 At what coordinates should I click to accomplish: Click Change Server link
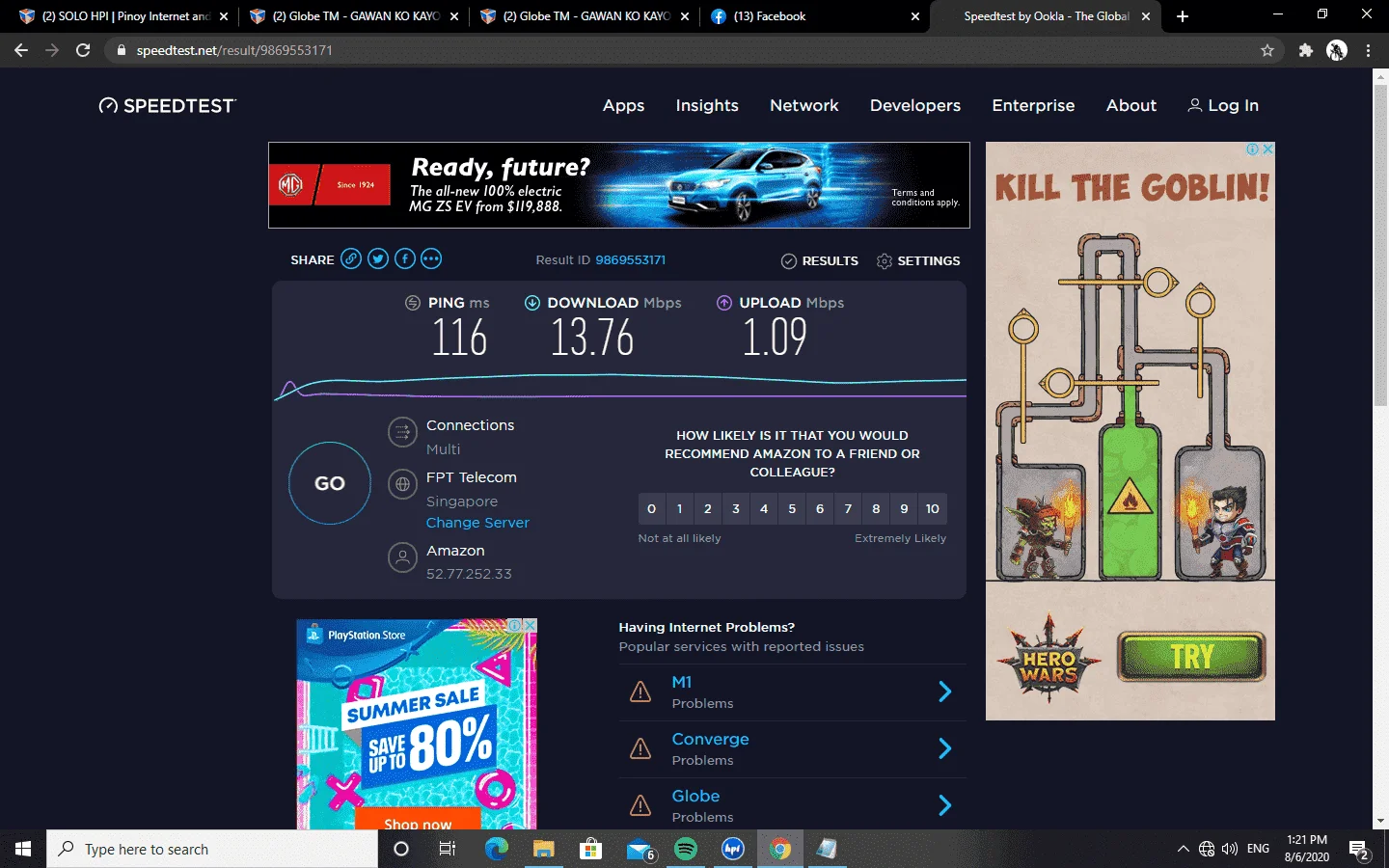pyautogui.click(x=477, y=523)
